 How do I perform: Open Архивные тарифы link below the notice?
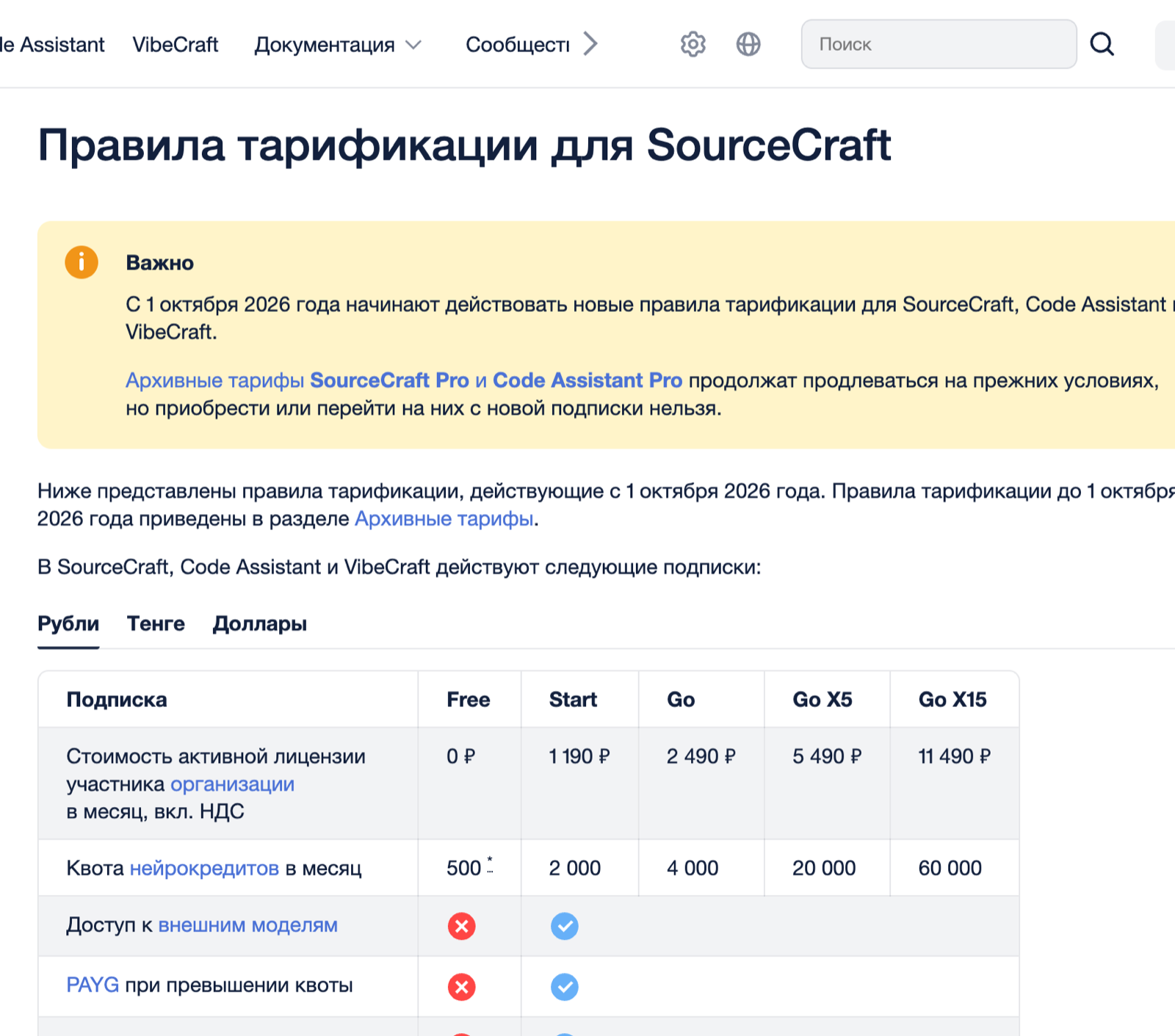(444, 518)
